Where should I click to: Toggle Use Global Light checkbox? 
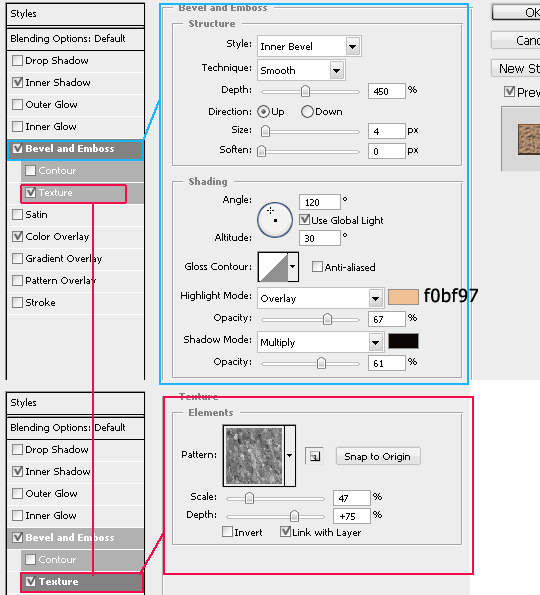(x=305, y=220)
